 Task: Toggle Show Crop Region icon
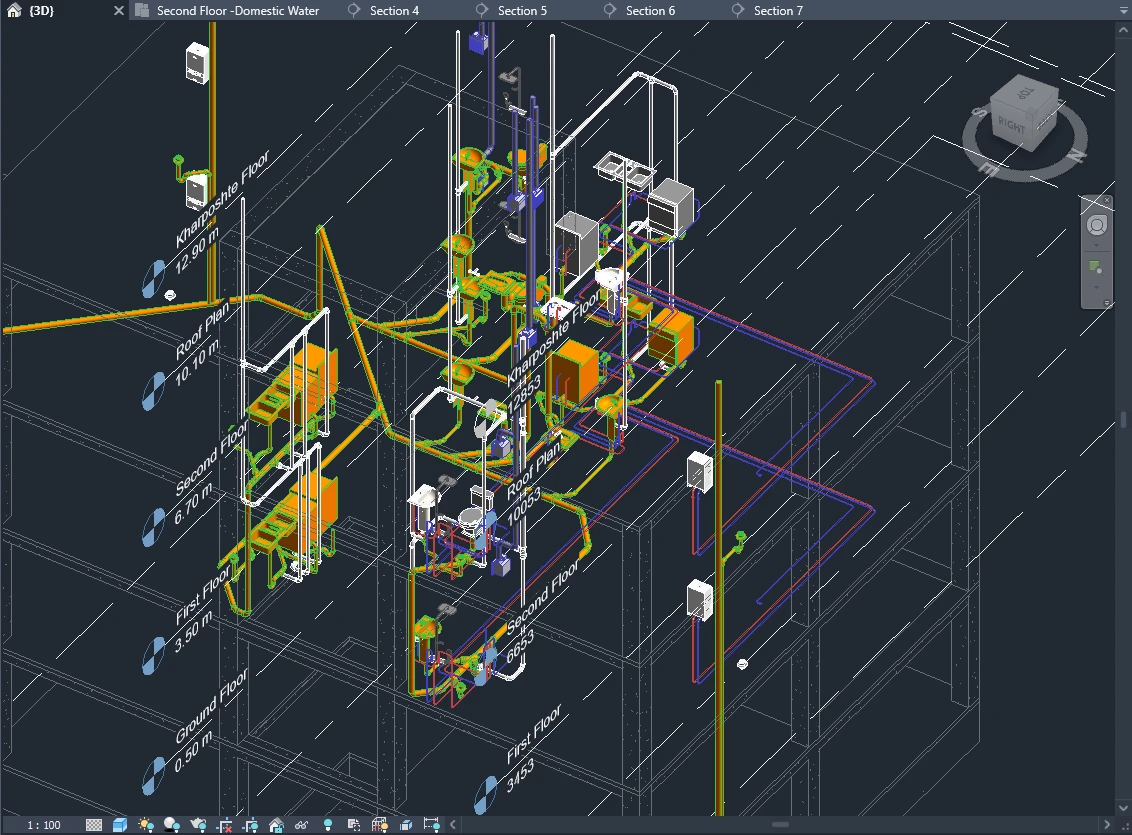[x=250, y=825]
